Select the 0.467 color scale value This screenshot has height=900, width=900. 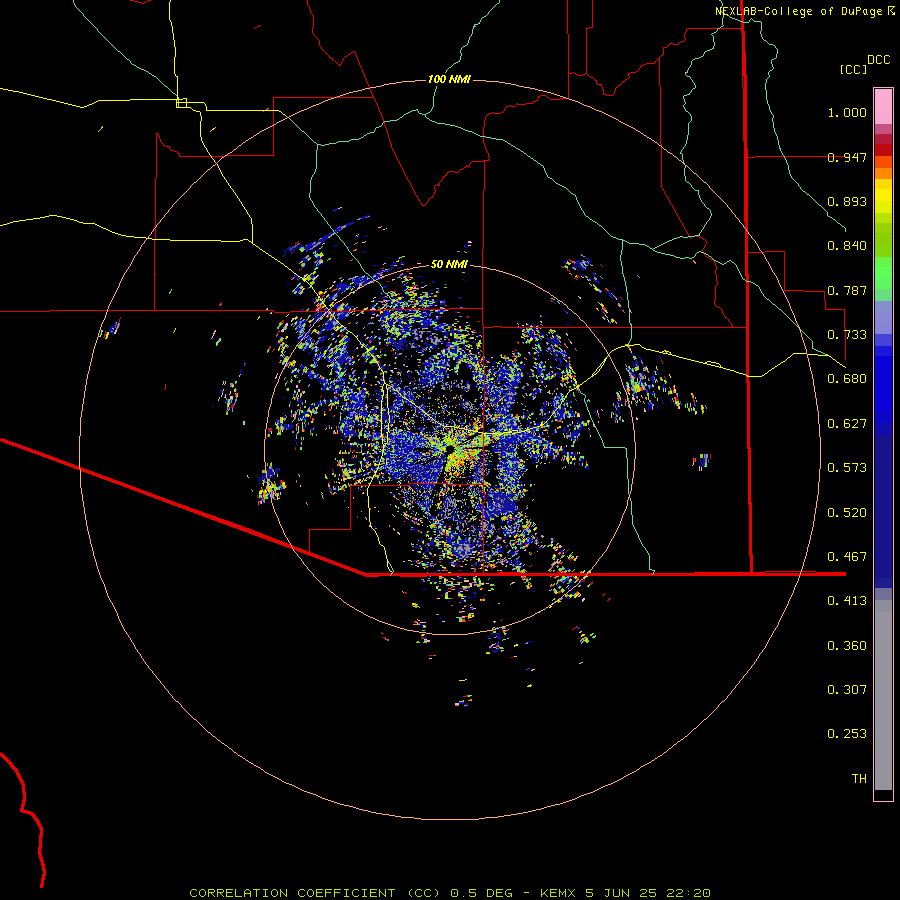[847, 557]
